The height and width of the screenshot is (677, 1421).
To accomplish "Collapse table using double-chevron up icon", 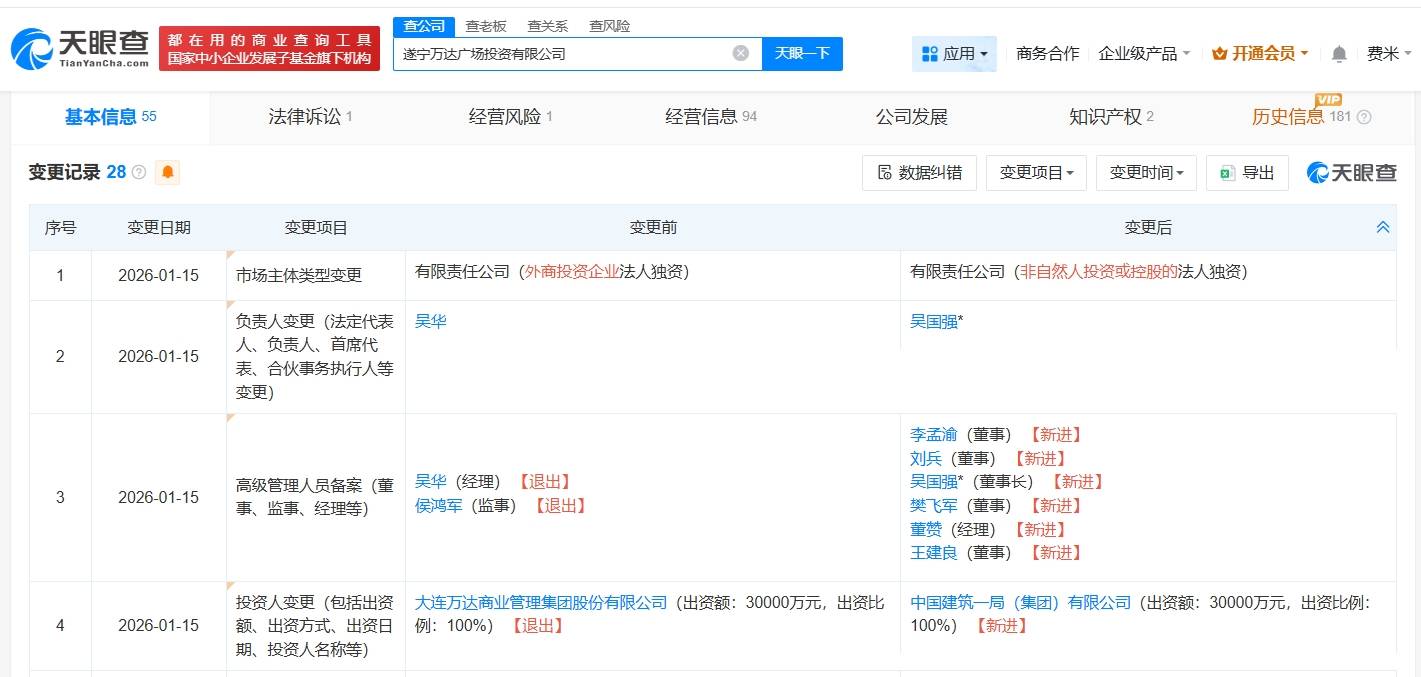I will click(1383, 227).
